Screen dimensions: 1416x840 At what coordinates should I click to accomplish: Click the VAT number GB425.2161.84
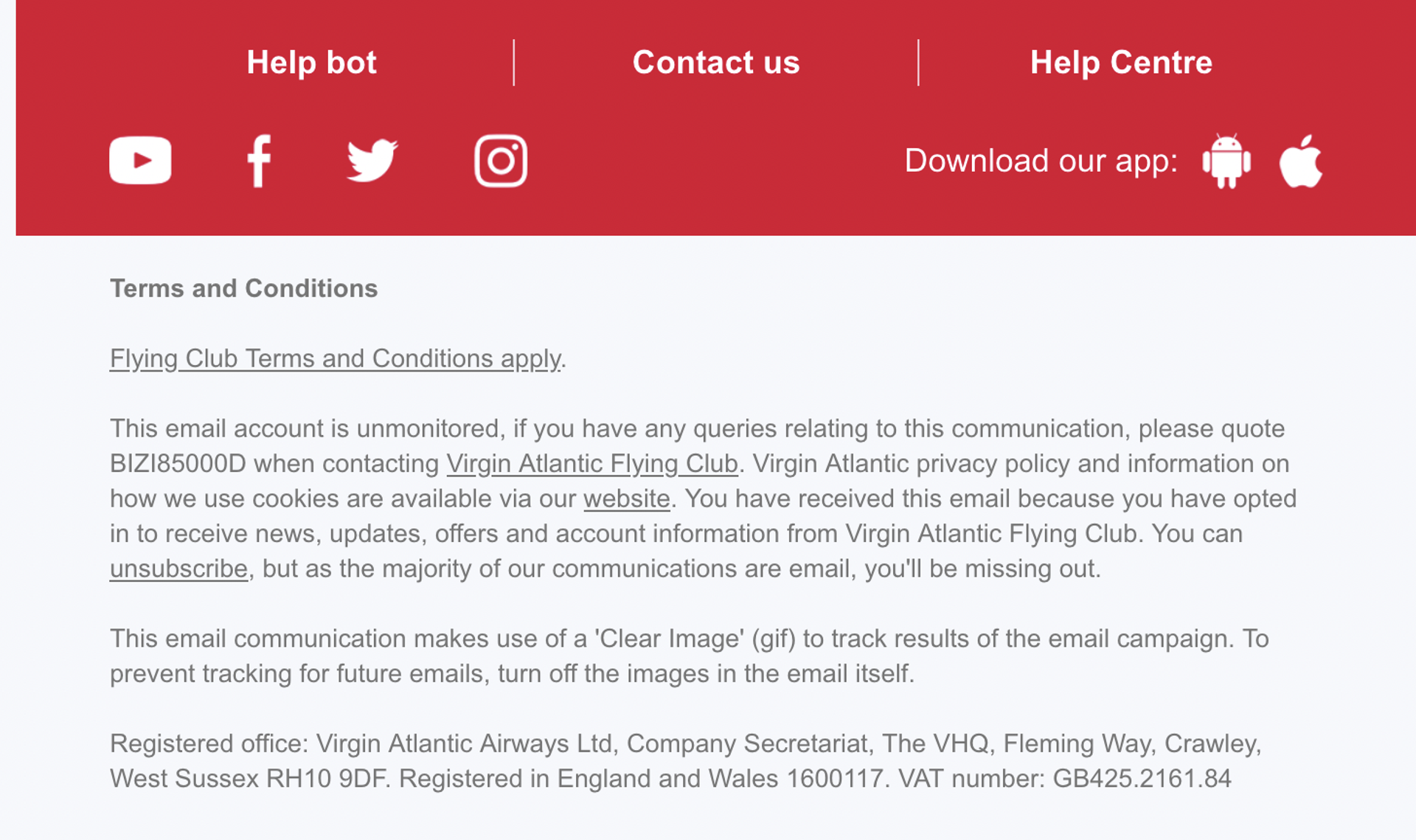tap(1142, 779)
